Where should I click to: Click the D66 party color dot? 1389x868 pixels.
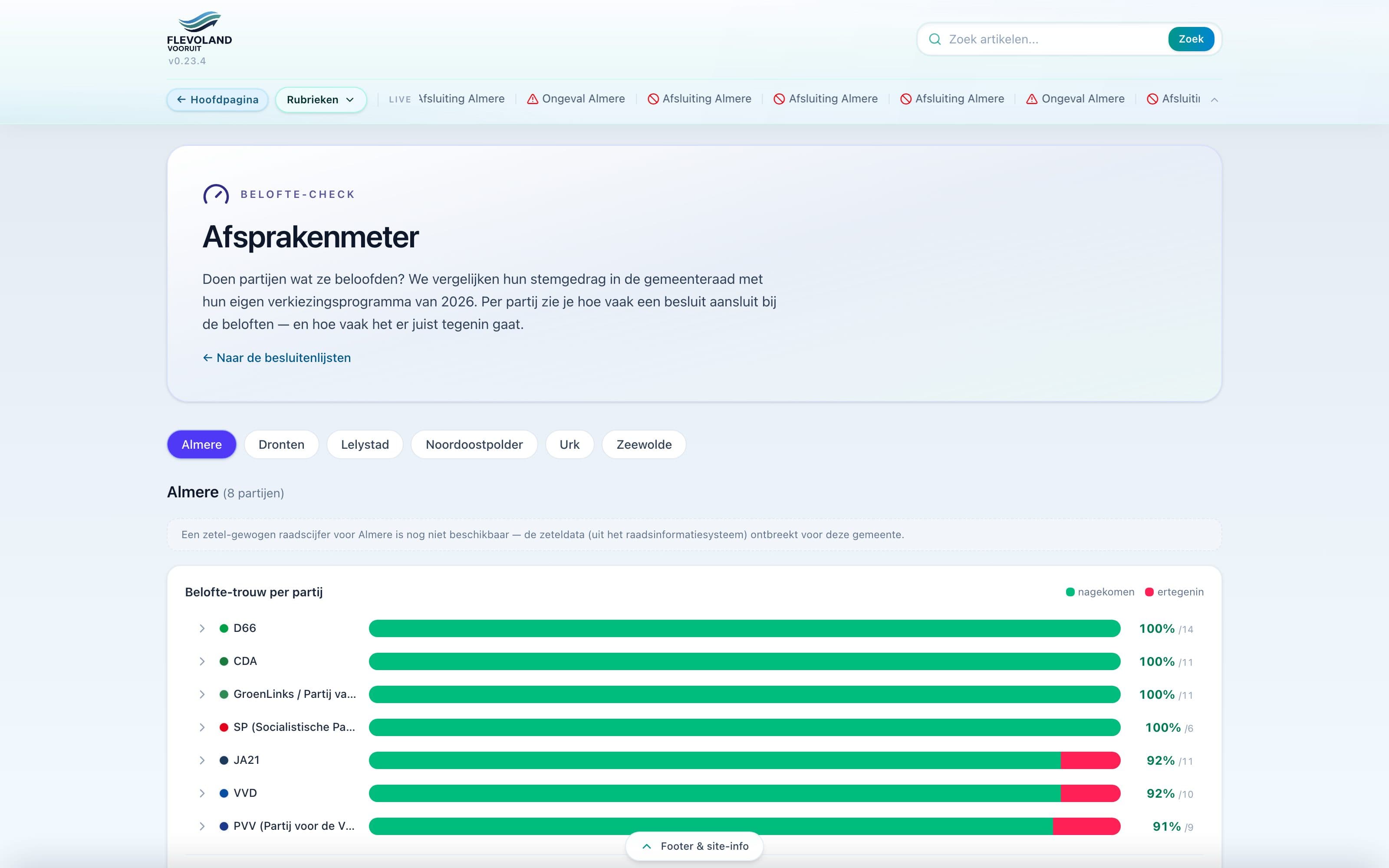[224, 628]
